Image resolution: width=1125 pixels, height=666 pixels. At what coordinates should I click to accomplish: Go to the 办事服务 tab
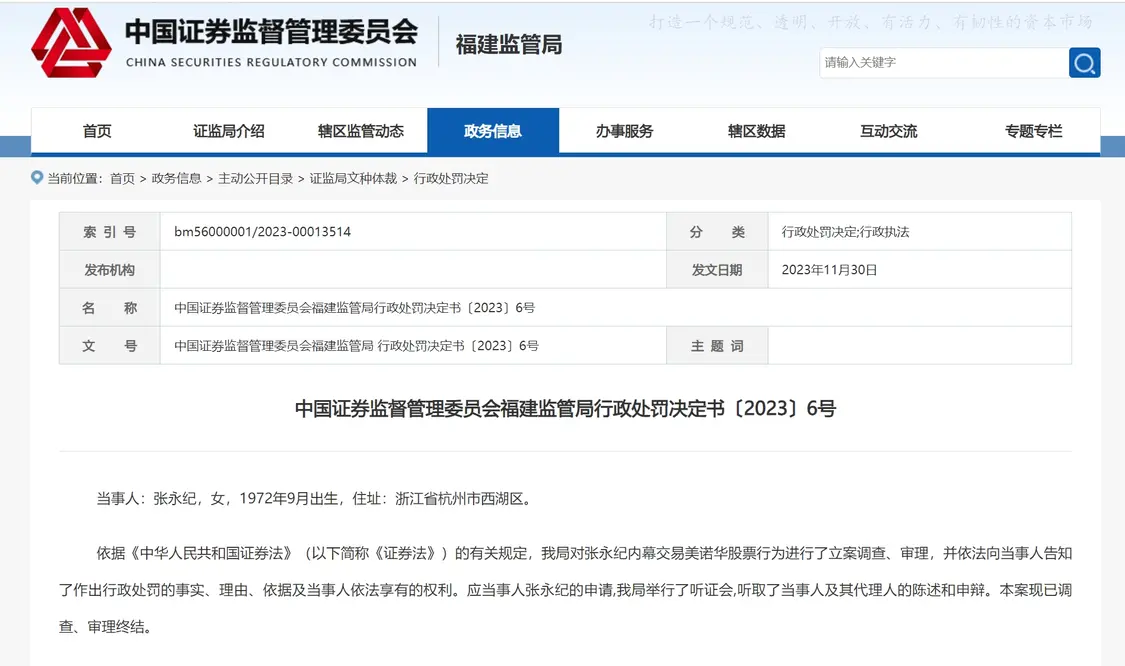pyautogui.click(x=625, y=131)
